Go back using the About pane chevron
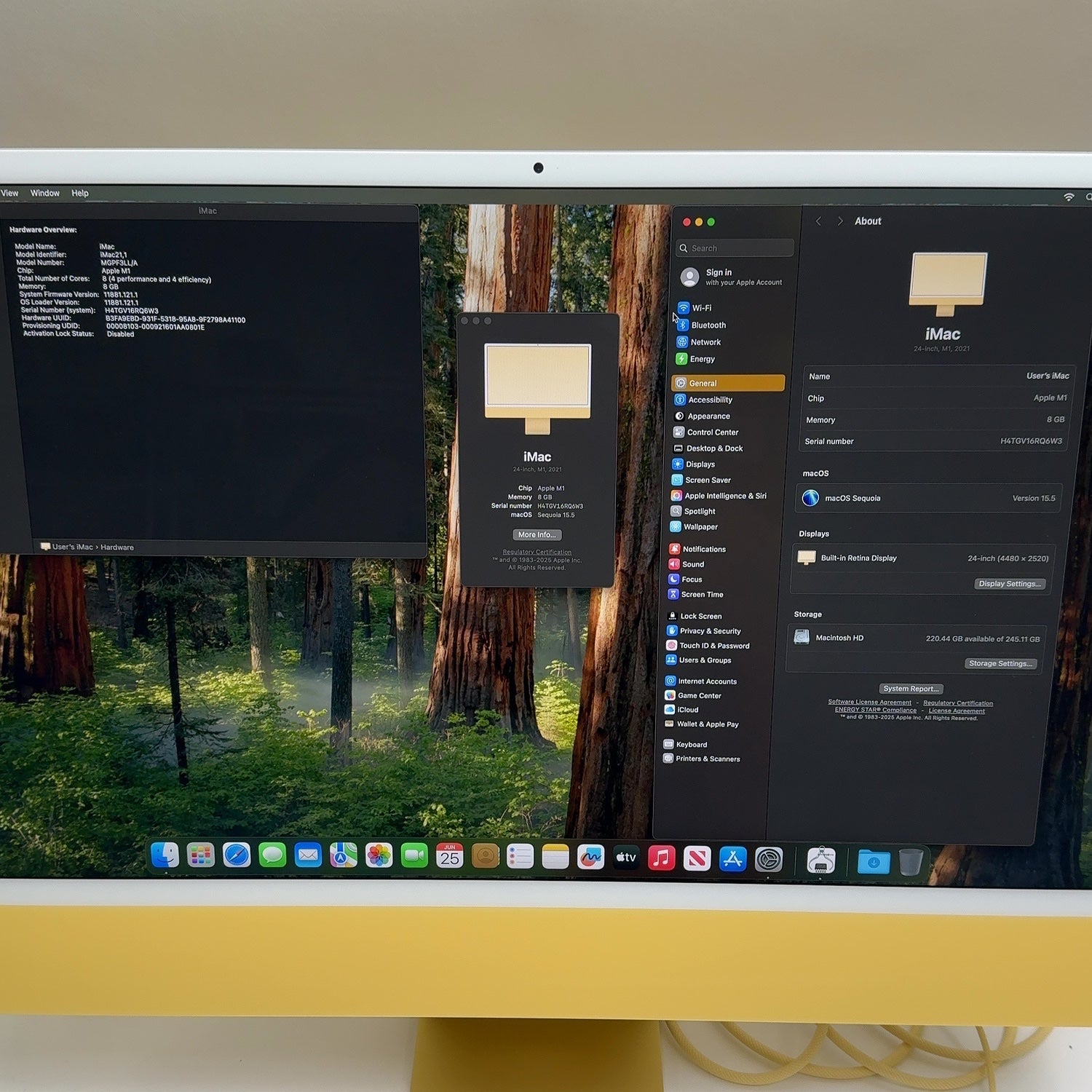The height and width of the screenshot is (1092, 1092). coord(819,221)
